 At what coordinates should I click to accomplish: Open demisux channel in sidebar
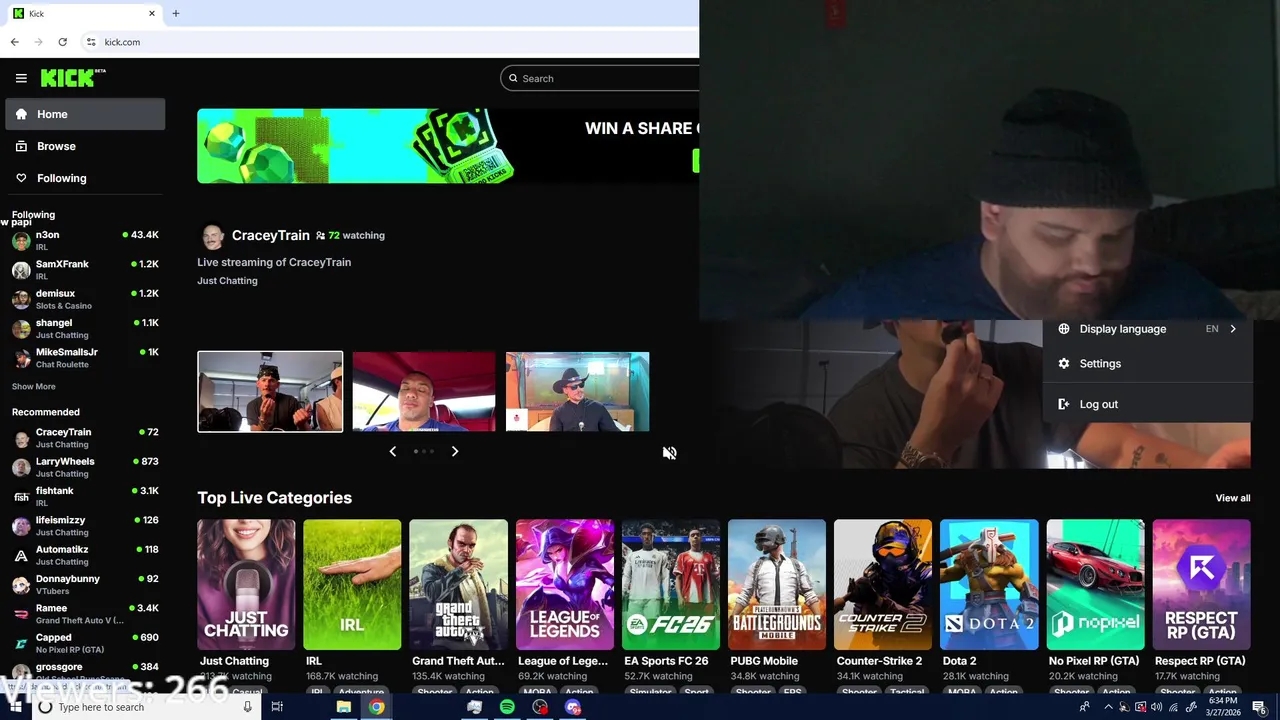85,299
